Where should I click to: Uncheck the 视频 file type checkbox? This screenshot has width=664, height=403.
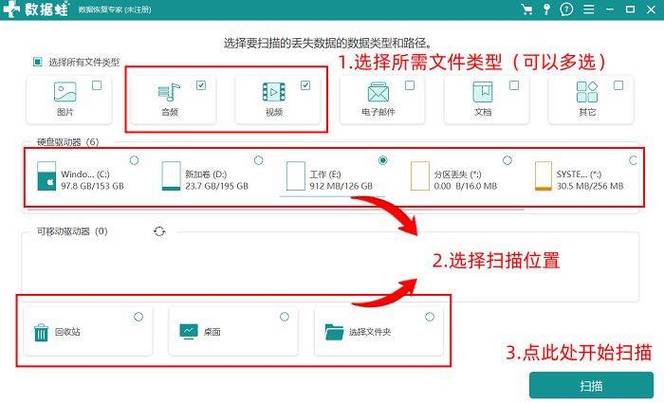pyautogui.click(x=305, y=86)
